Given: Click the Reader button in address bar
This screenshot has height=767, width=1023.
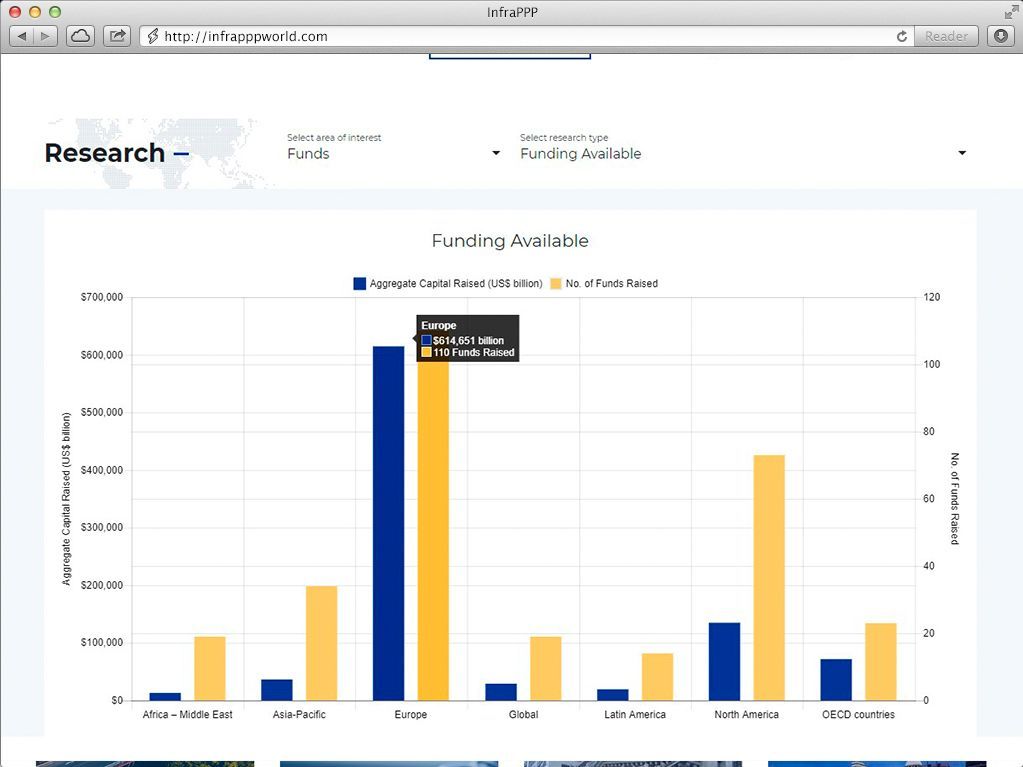Looking at the screenshot, I should (946, 36).
